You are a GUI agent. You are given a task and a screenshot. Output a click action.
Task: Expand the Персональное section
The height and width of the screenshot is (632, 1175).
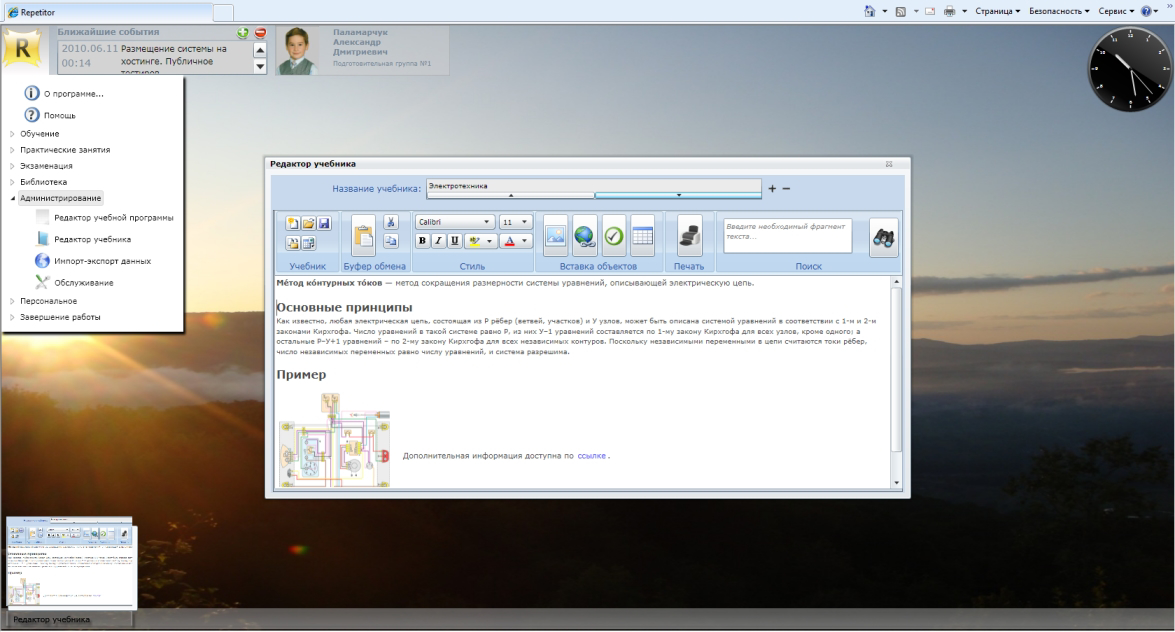(13, 301)
